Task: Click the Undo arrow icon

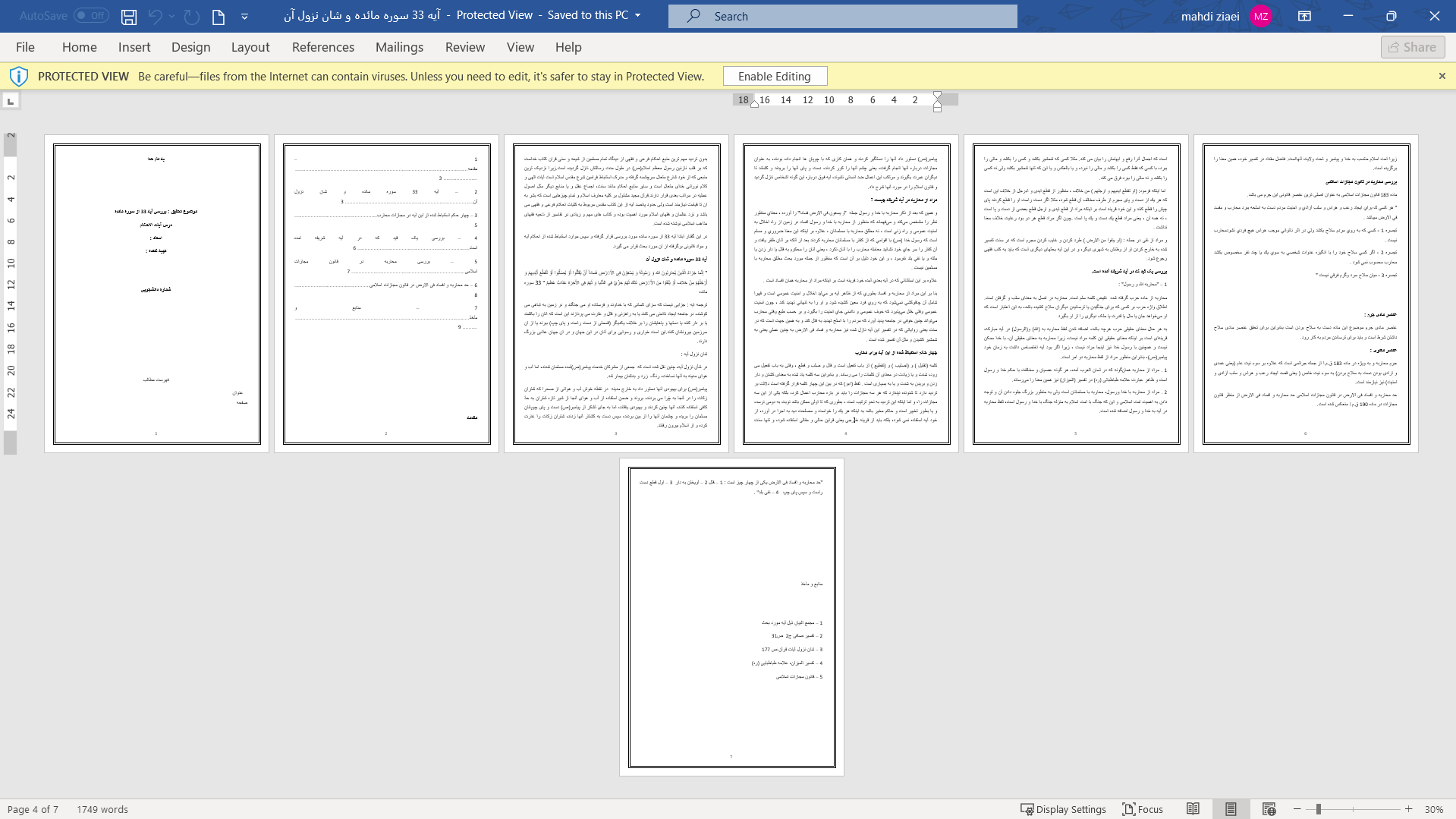Action: (155, 16)
